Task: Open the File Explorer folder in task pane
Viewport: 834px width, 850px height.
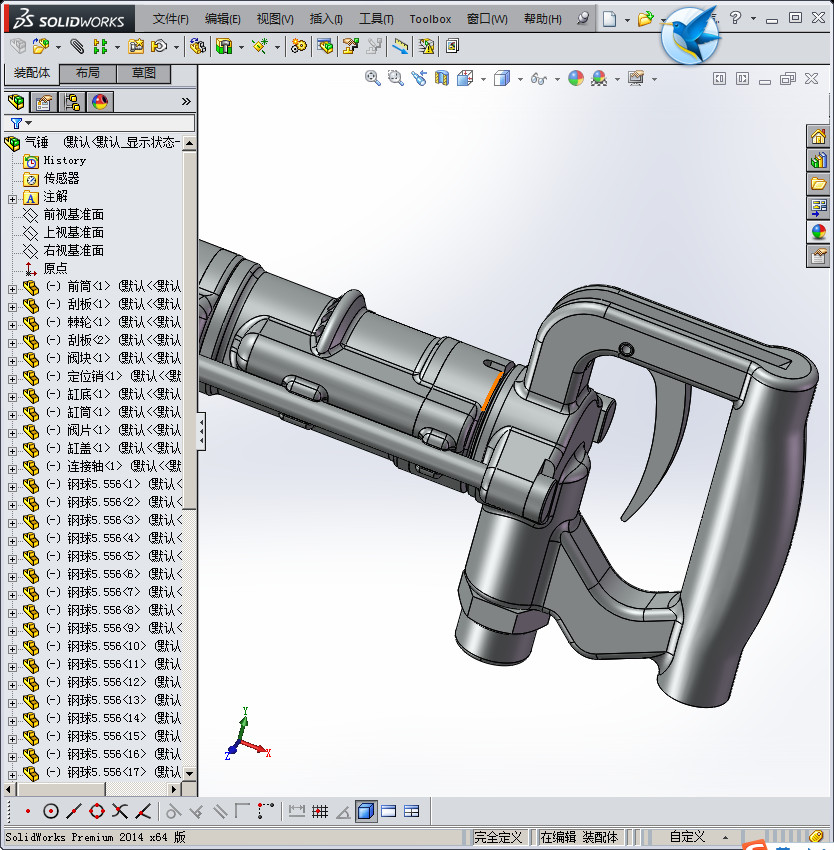Action: [x=818, y=184]
